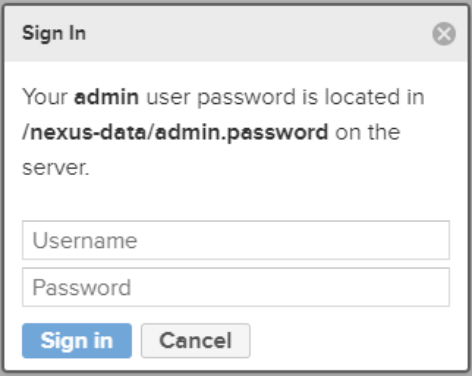
Task: Select the word server in the message
Action: point(54,168)
